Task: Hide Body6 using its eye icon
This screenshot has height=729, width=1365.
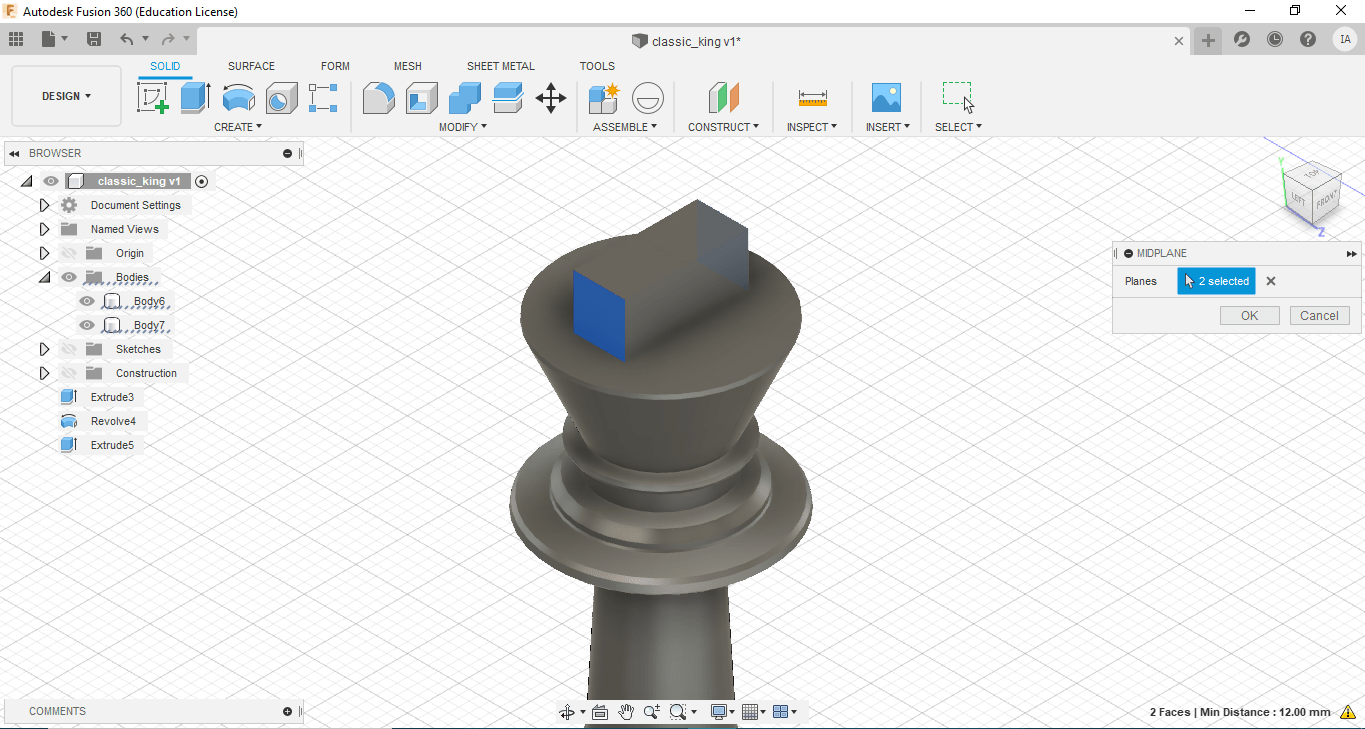Action: [x=87, y=301]
